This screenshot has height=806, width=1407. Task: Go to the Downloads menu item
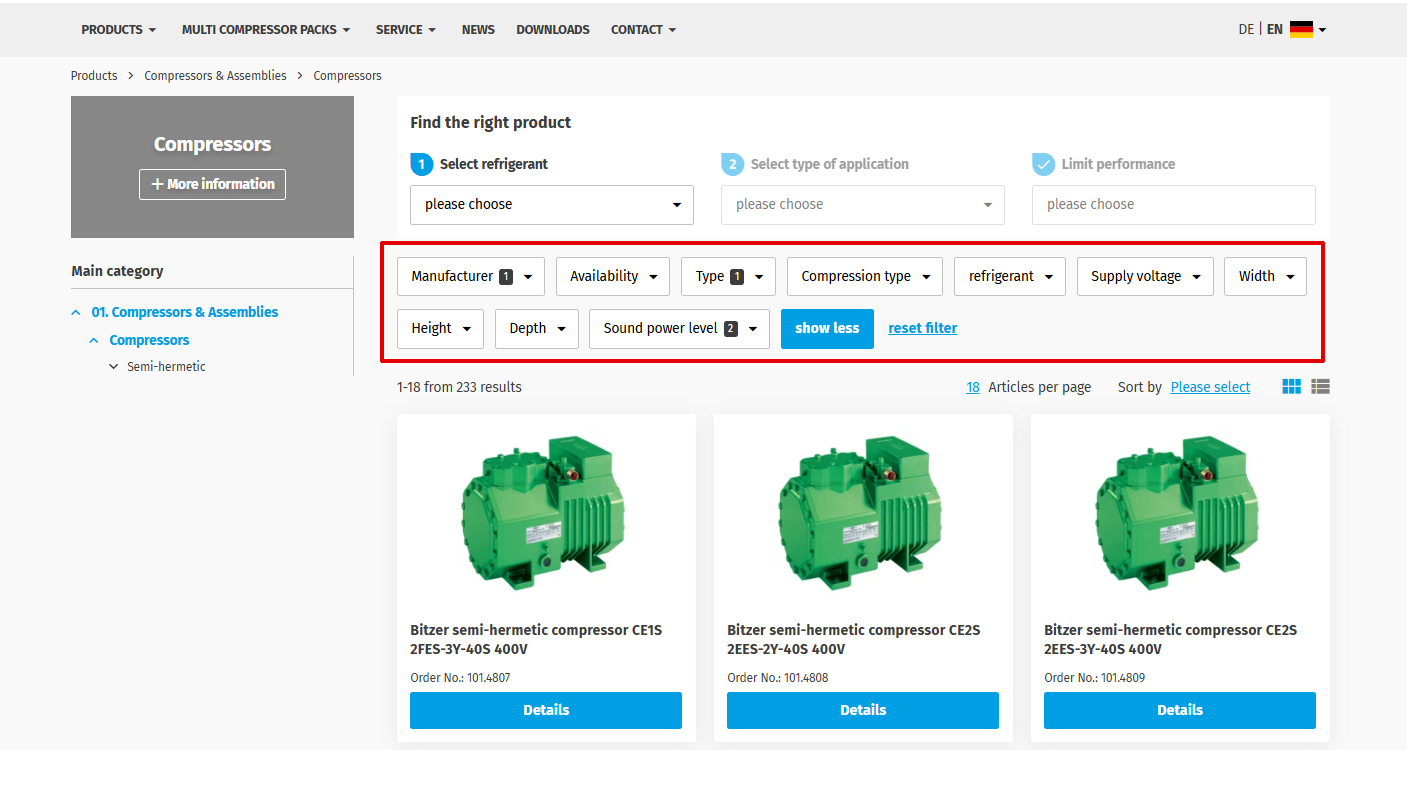[552, 30]
